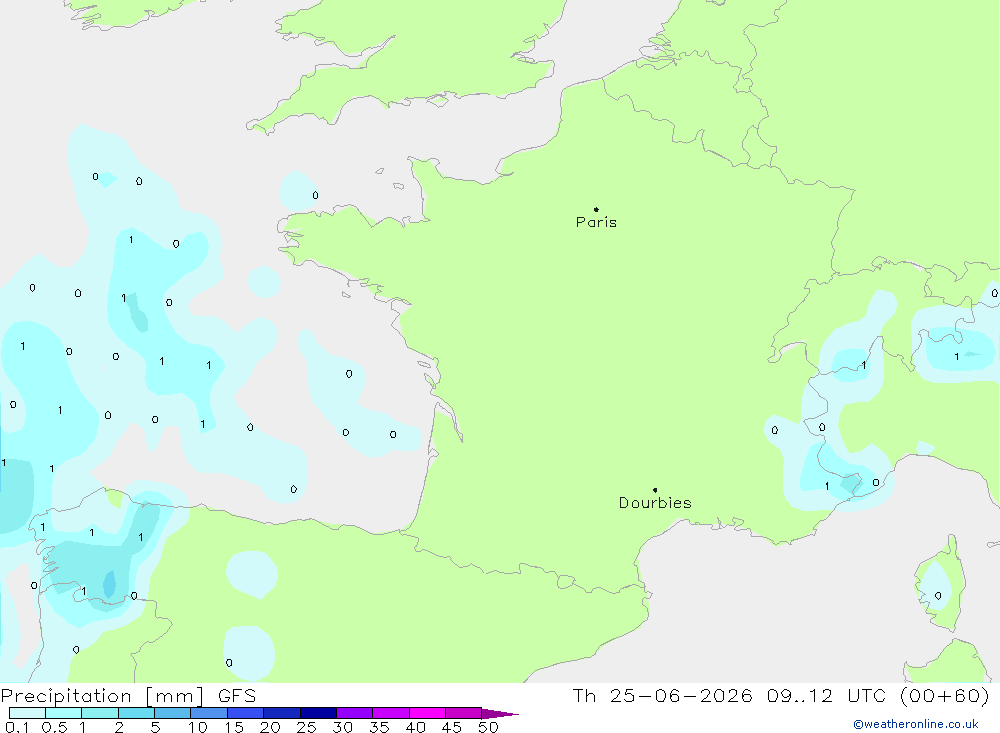The image size is (1000, 733).
Task: Click the Dourbies city label
Action: click(655, 503)
